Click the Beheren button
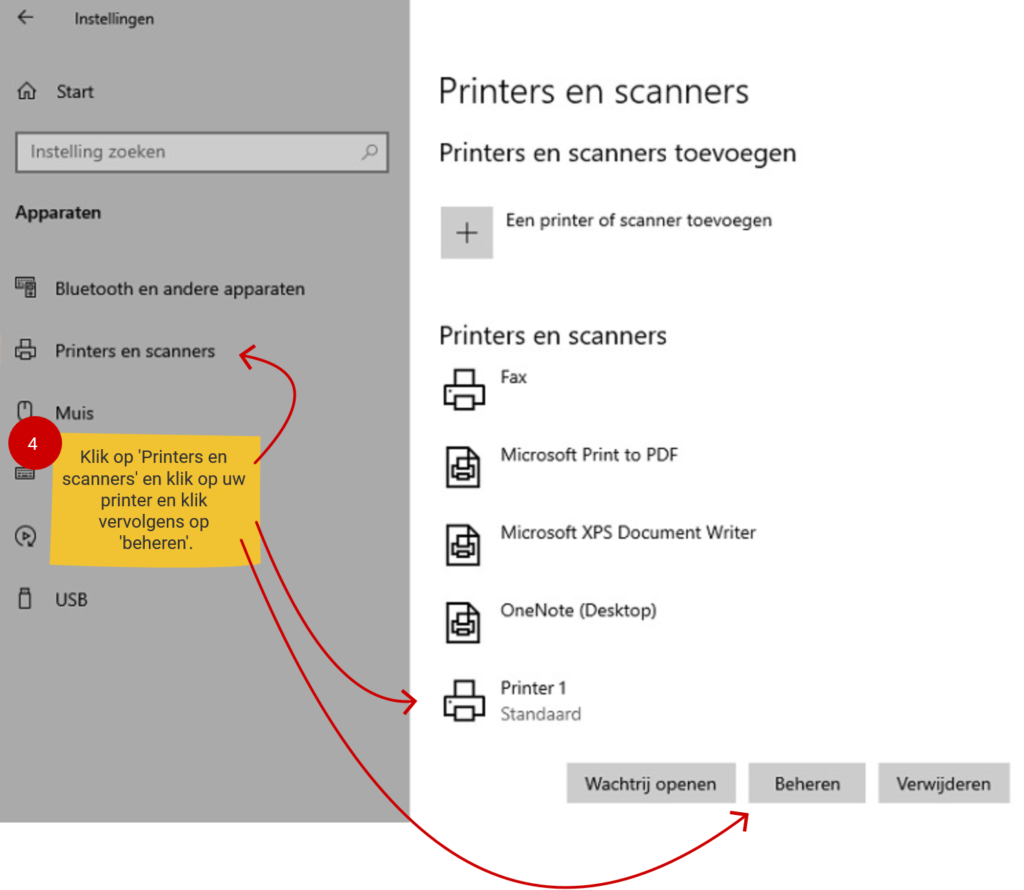1024x890 pixels. coord(807,783)
